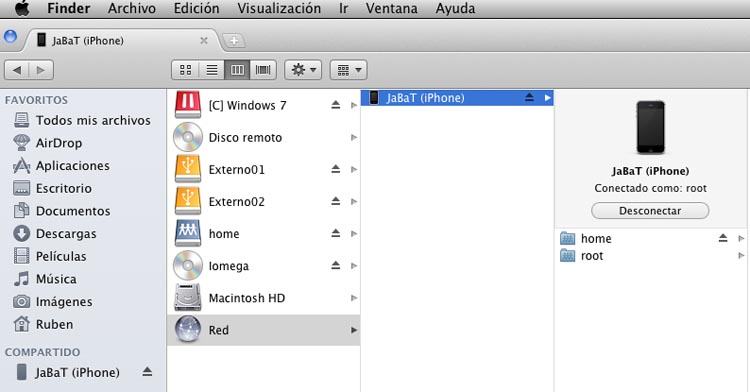The width and height of the screenshot is (750, 392).
Task: Click the Desconectar button
Action: pyautogui.click(x=650, y=211)
